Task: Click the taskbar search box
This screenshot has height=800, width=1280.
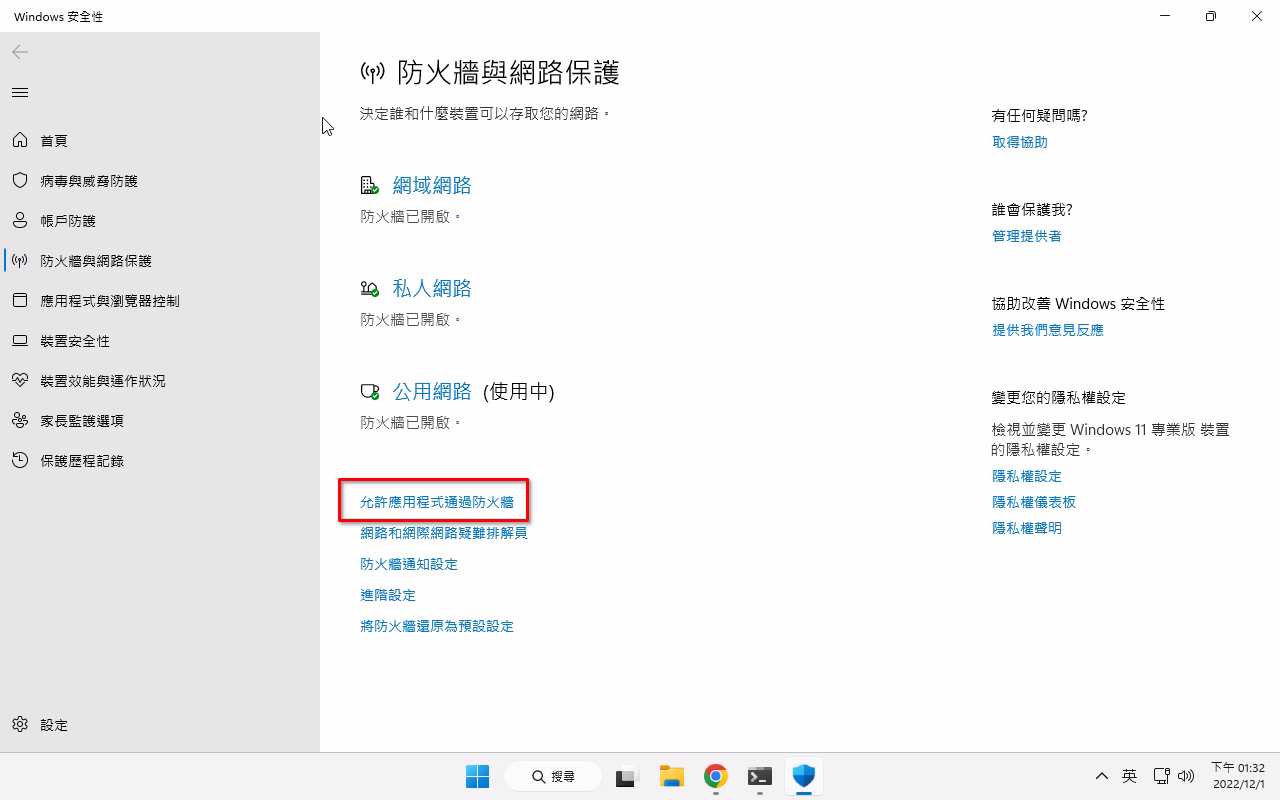Action: [553, 776]
